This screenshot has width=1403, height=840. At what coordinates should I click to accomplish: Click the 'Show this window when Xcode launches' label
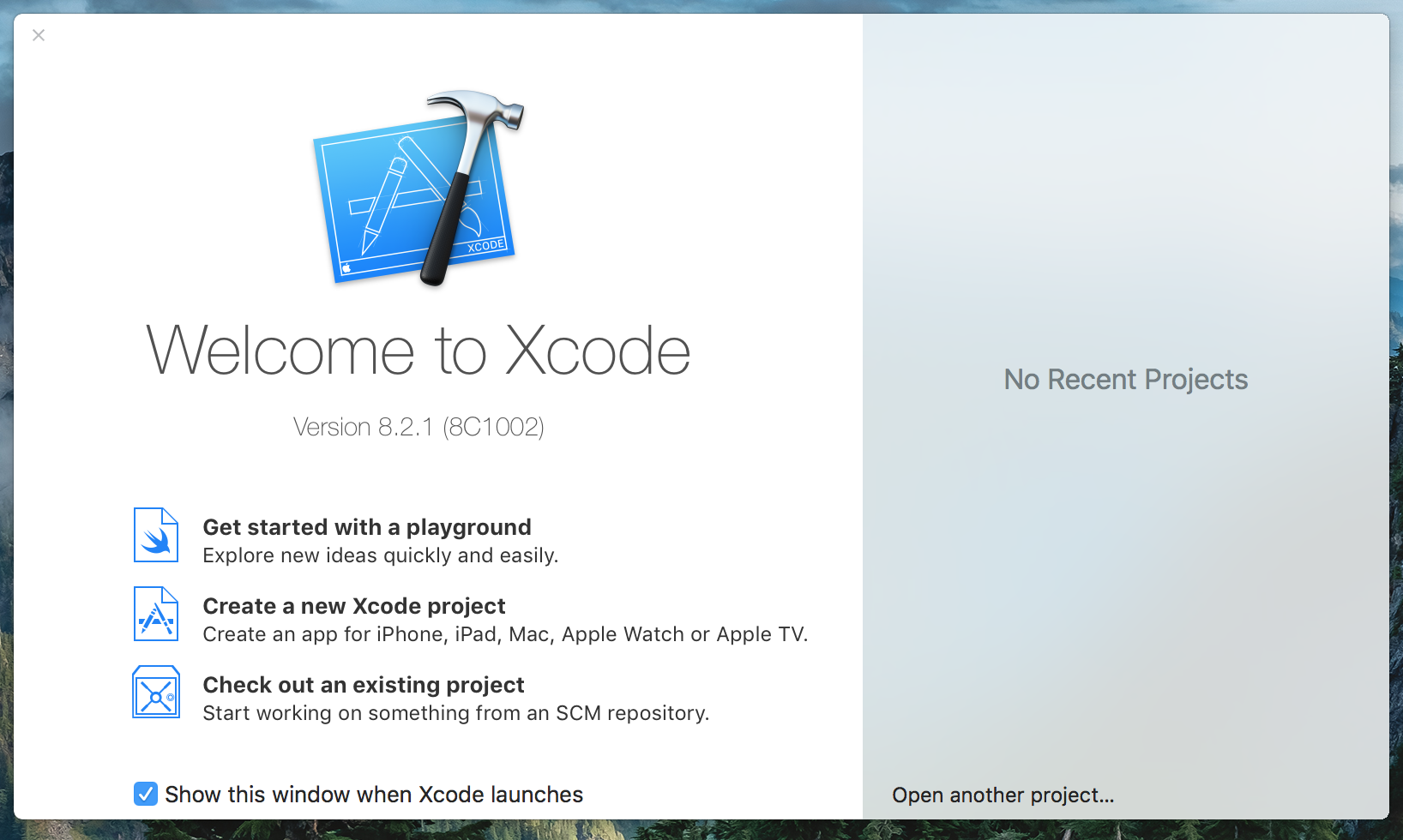click(374, 795)
